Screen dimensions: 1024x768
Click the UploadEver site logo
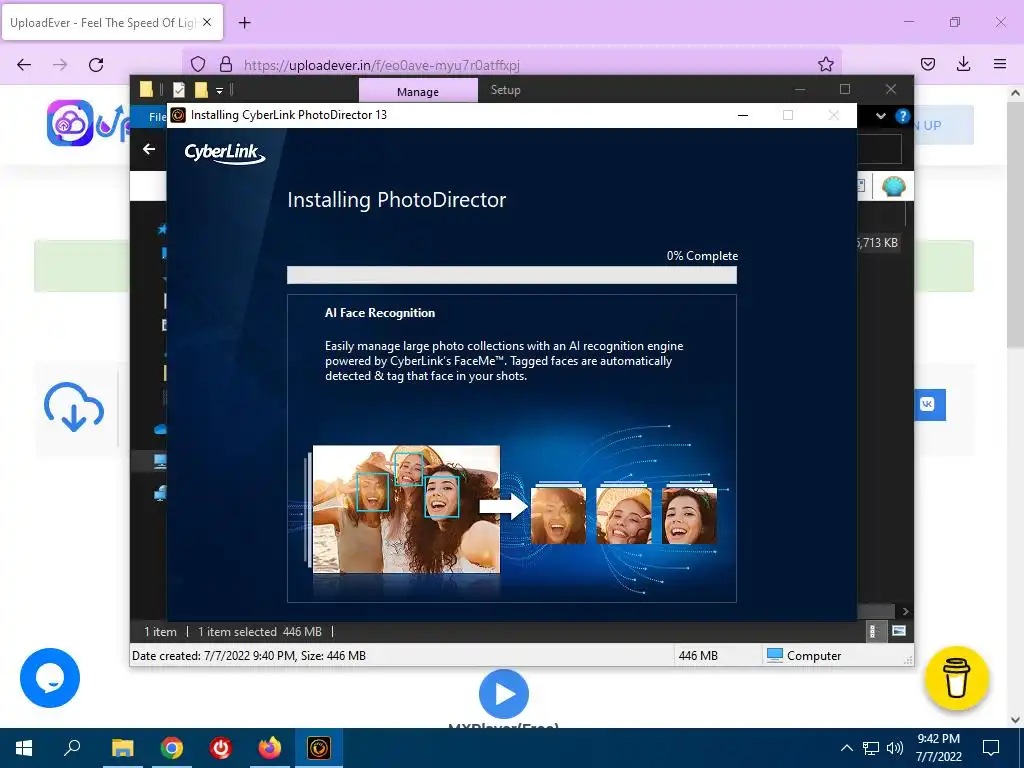(88, 123)
